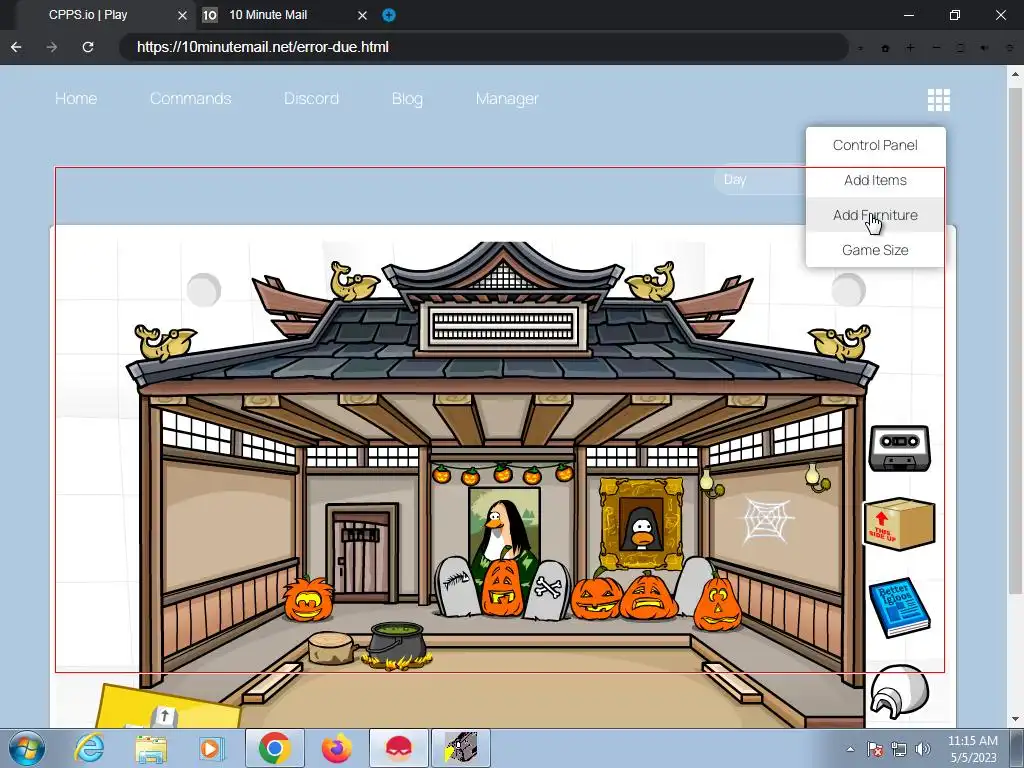Click the igloo upgrade icon
The height and width of the screenshot is (768, 1024).
[899, 692]
